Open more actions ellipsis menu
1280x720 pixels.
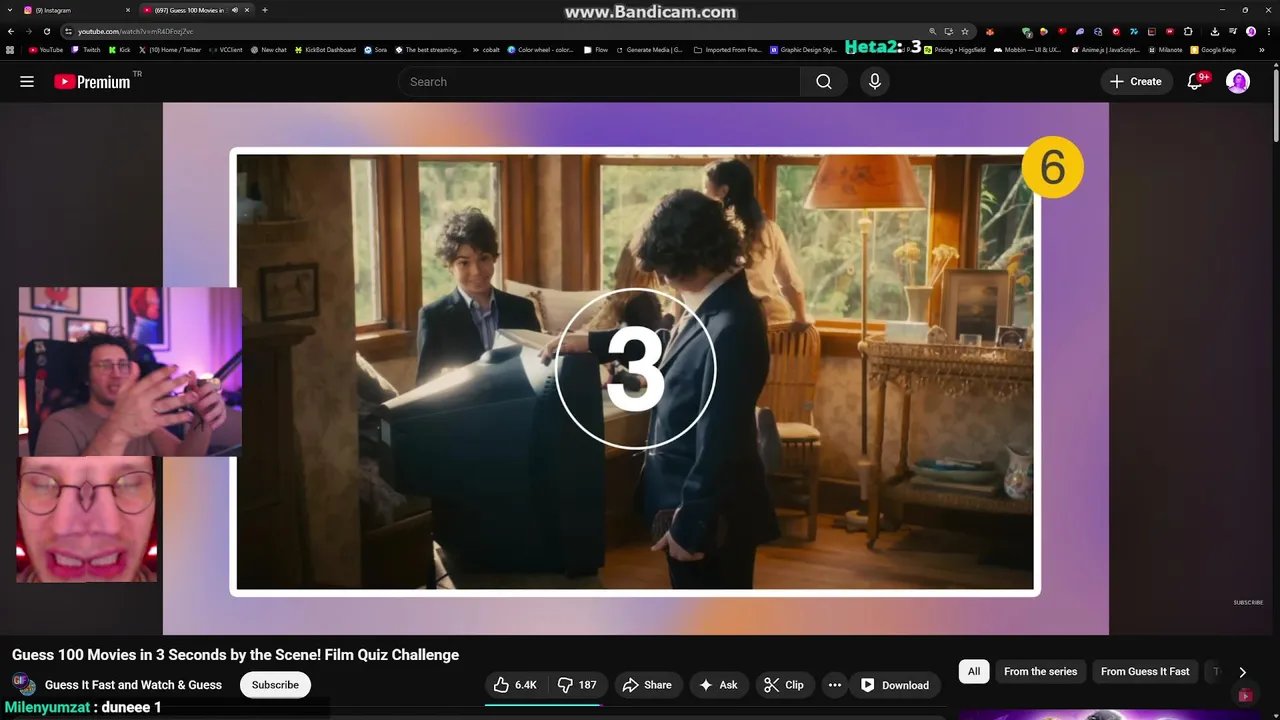coord(835,685)
